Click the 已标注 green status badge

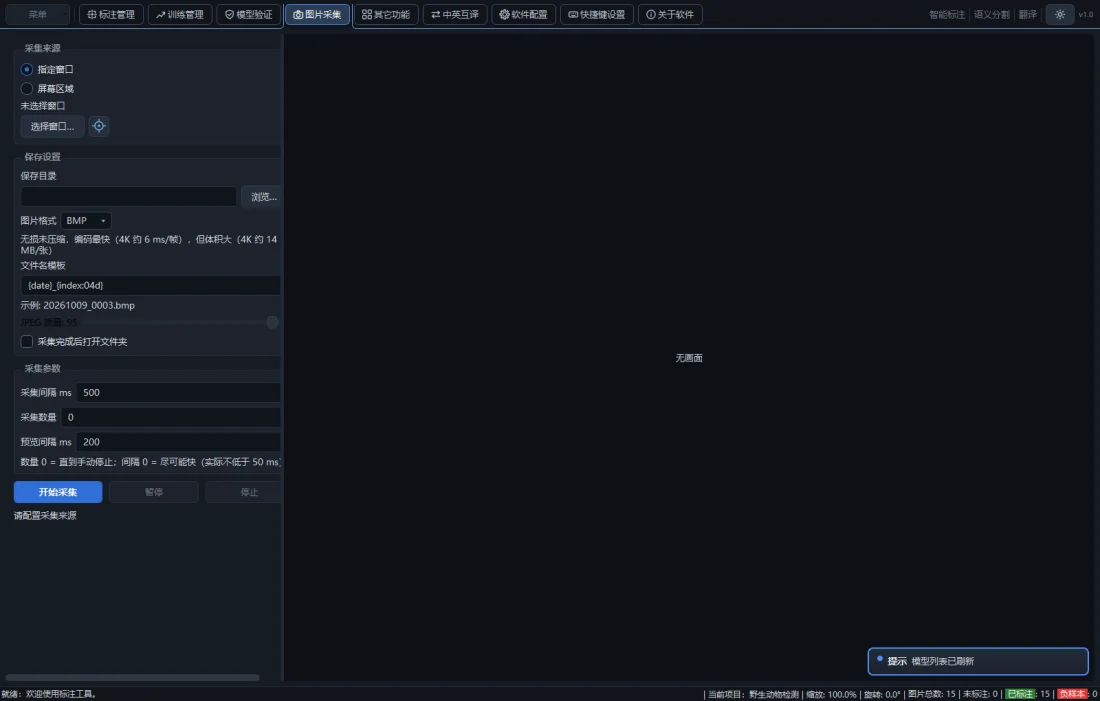pos(1021,694)
